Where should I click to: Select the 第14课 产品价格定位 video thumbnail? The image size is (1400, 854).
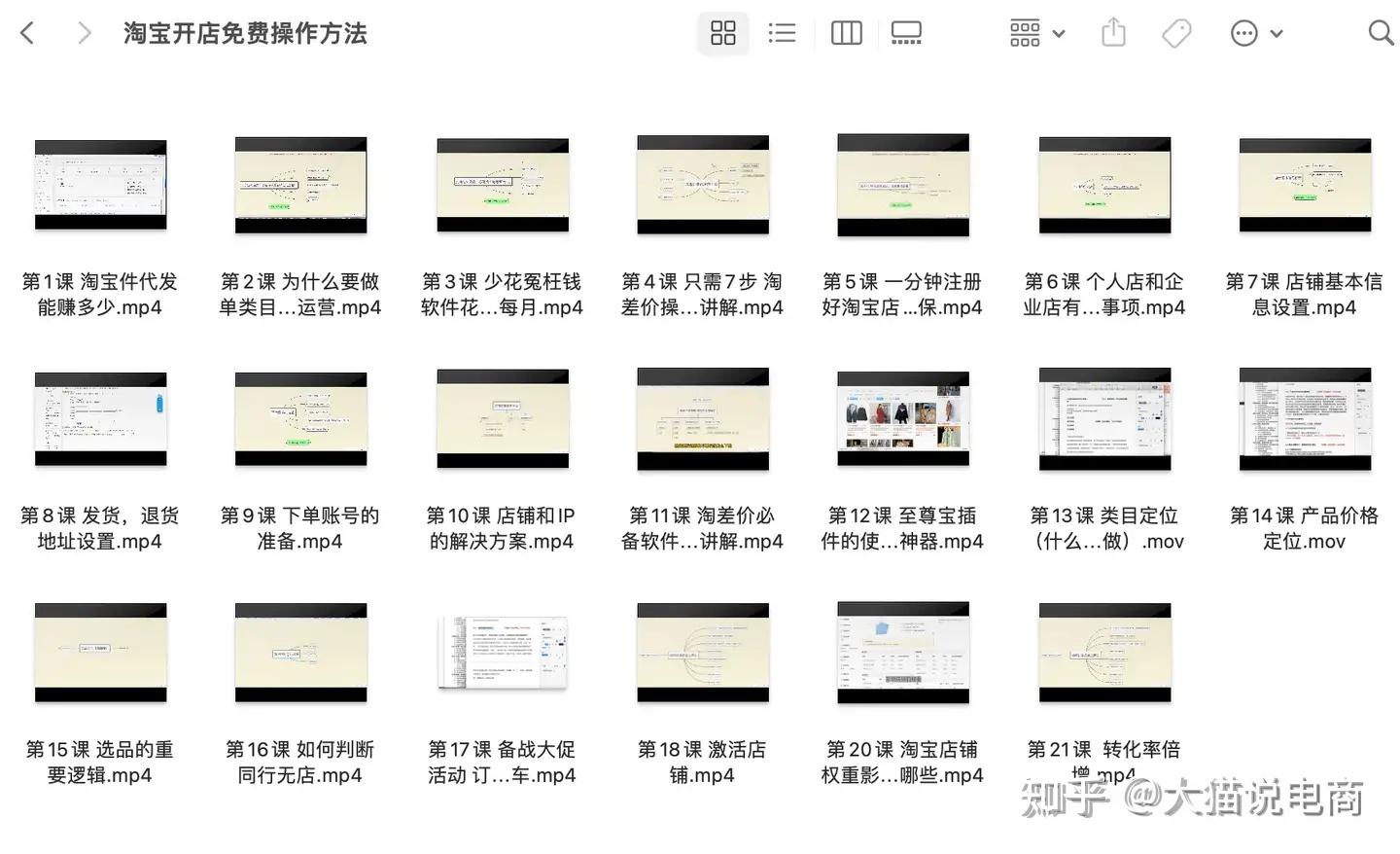tap(1305, 419)
